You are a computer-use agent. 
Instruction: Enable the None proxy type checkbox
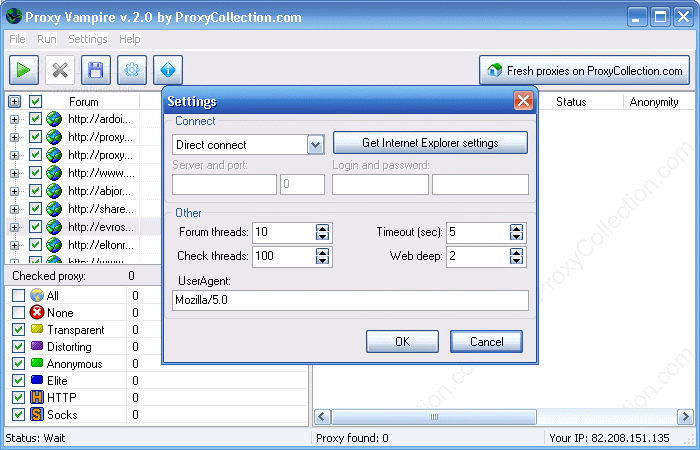pos(18,312)
